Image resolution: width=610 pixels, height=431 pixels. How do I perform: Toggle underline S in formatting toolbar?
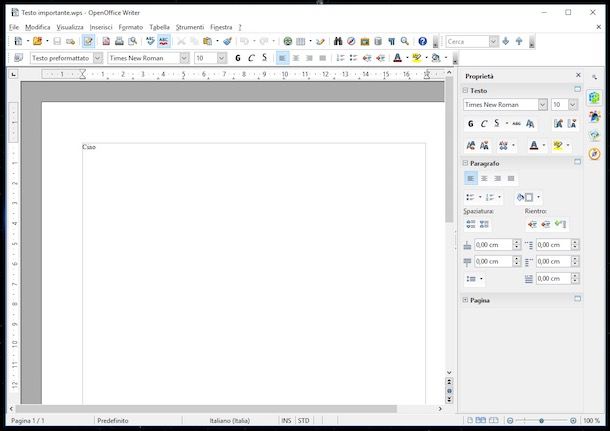tap(265, 58)
